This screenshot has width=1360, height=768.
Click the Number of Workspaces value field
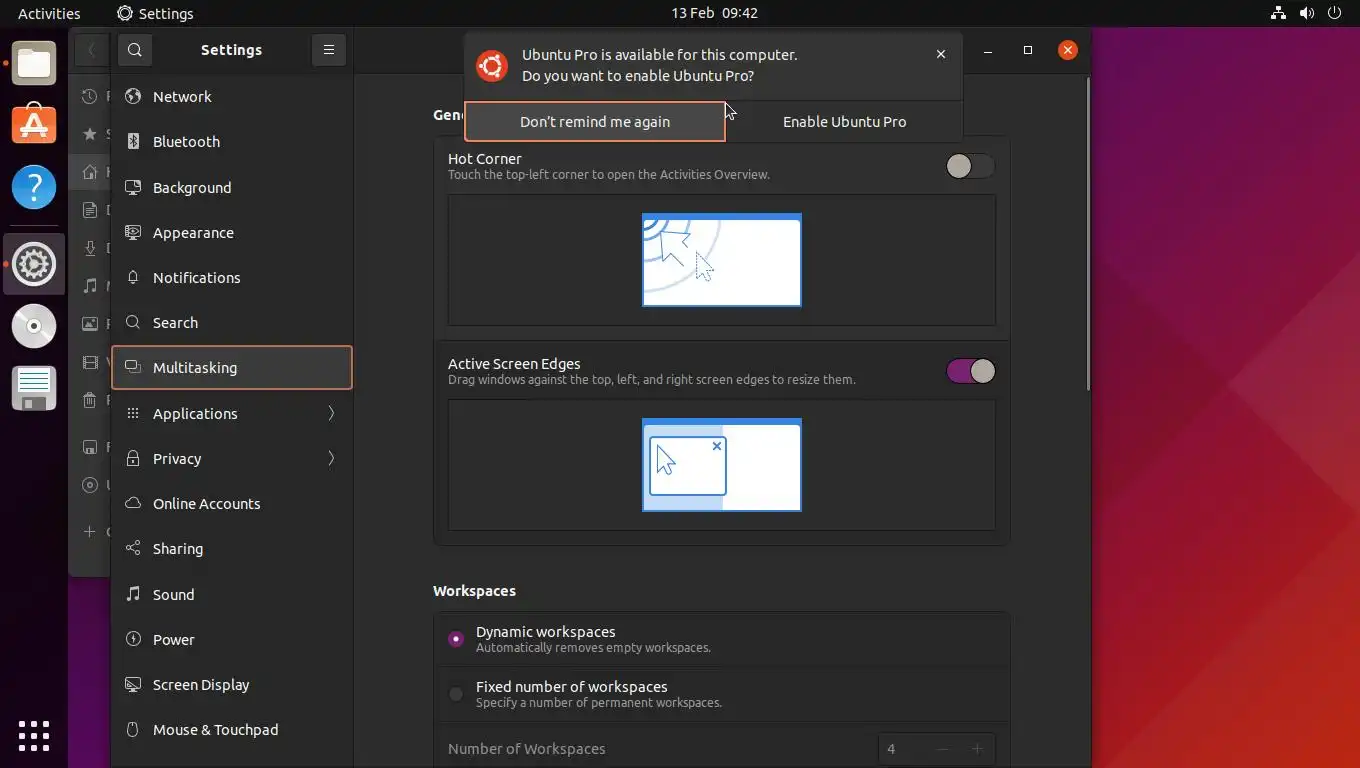pos(902,749)
